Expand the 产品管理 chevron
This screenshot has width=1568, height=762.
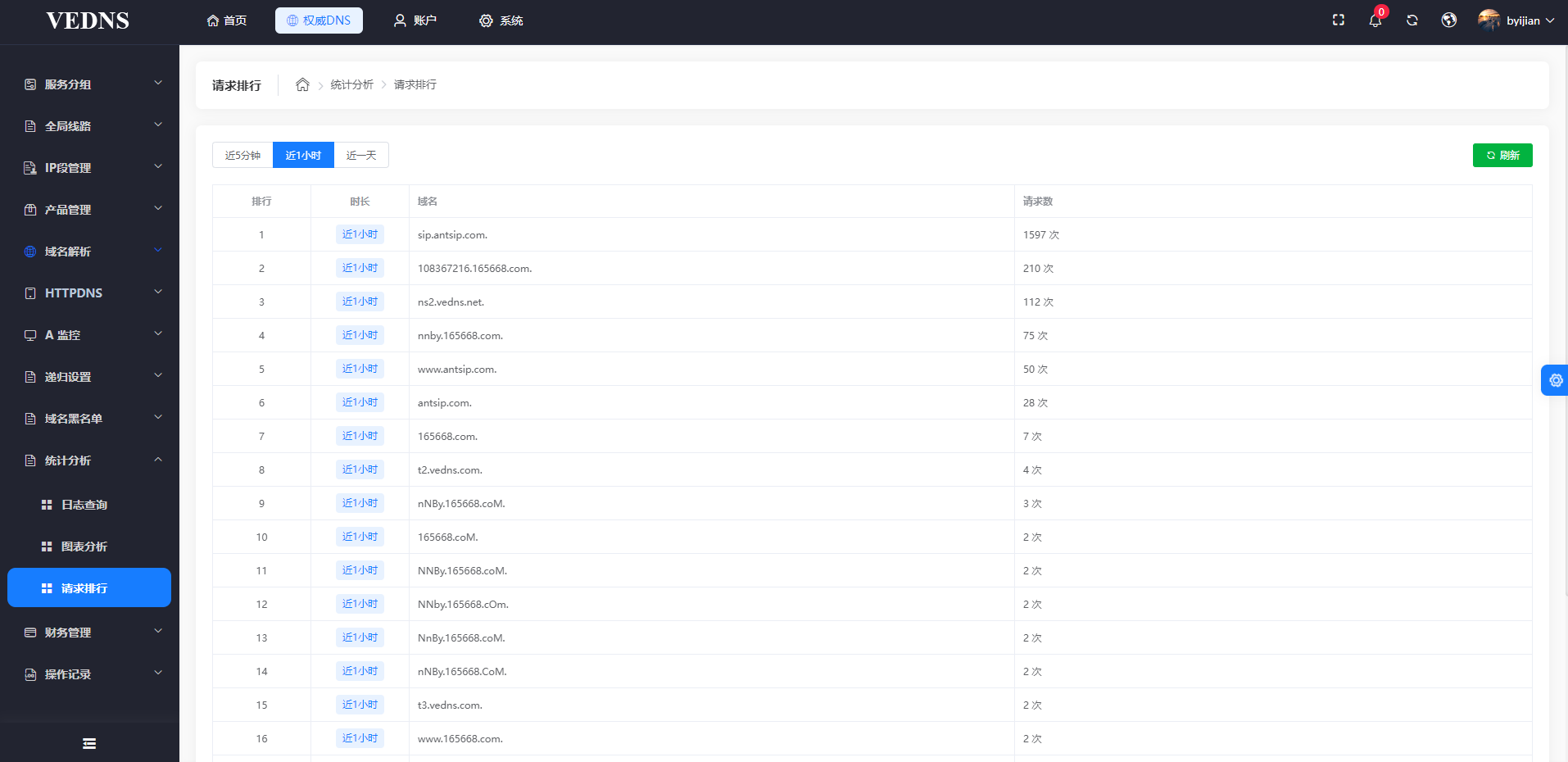[x=158, y=208]
